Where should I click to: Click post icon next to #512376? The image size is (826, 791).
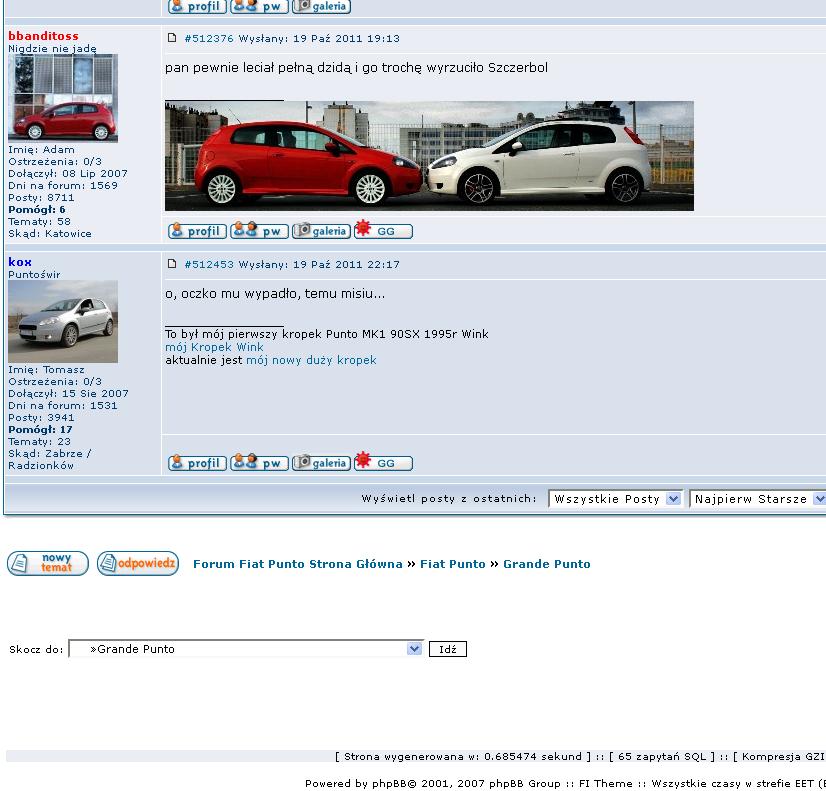172,38
